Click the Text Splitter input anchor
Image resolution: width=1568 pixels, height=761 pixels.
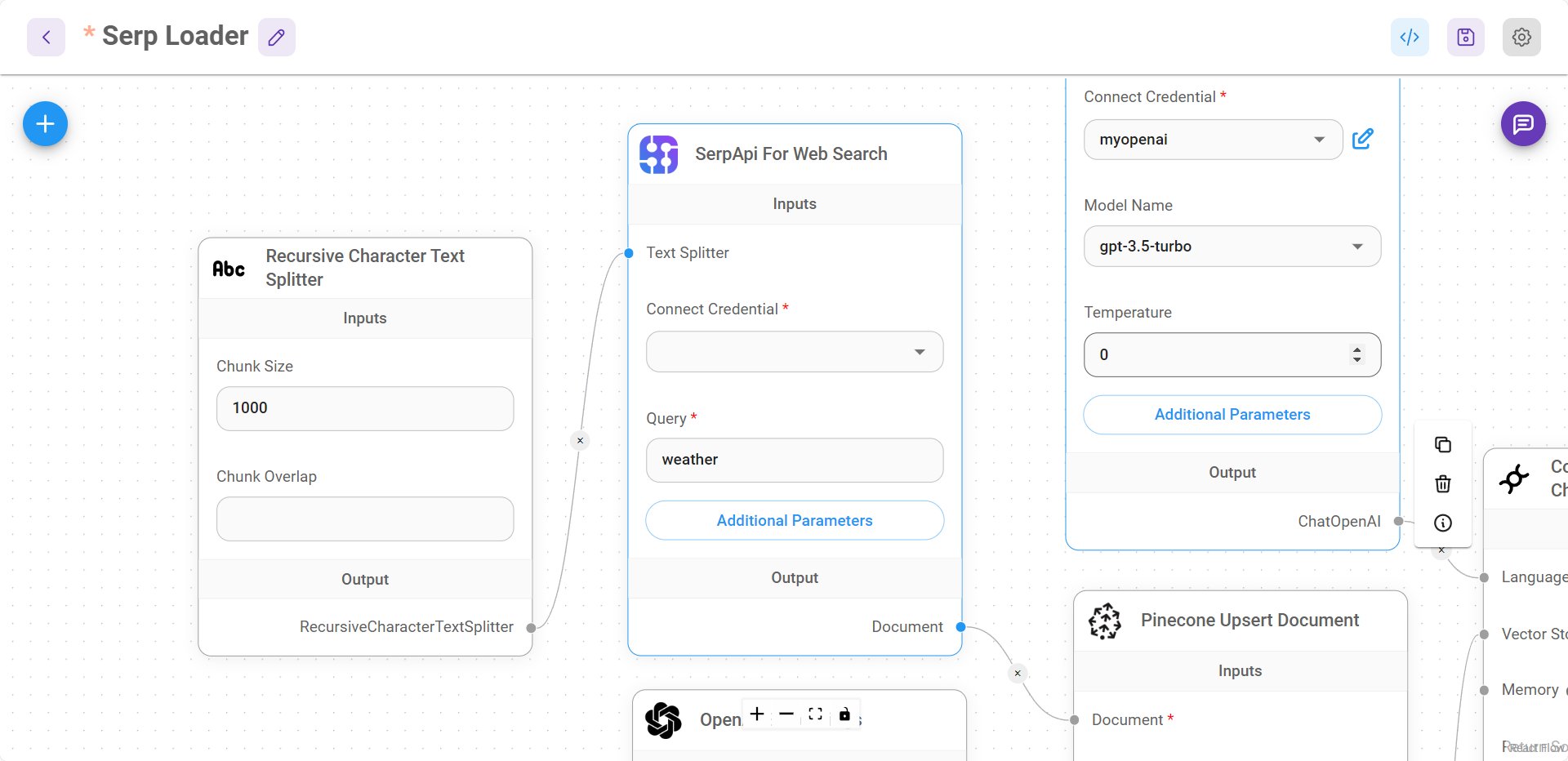[629, 253]
